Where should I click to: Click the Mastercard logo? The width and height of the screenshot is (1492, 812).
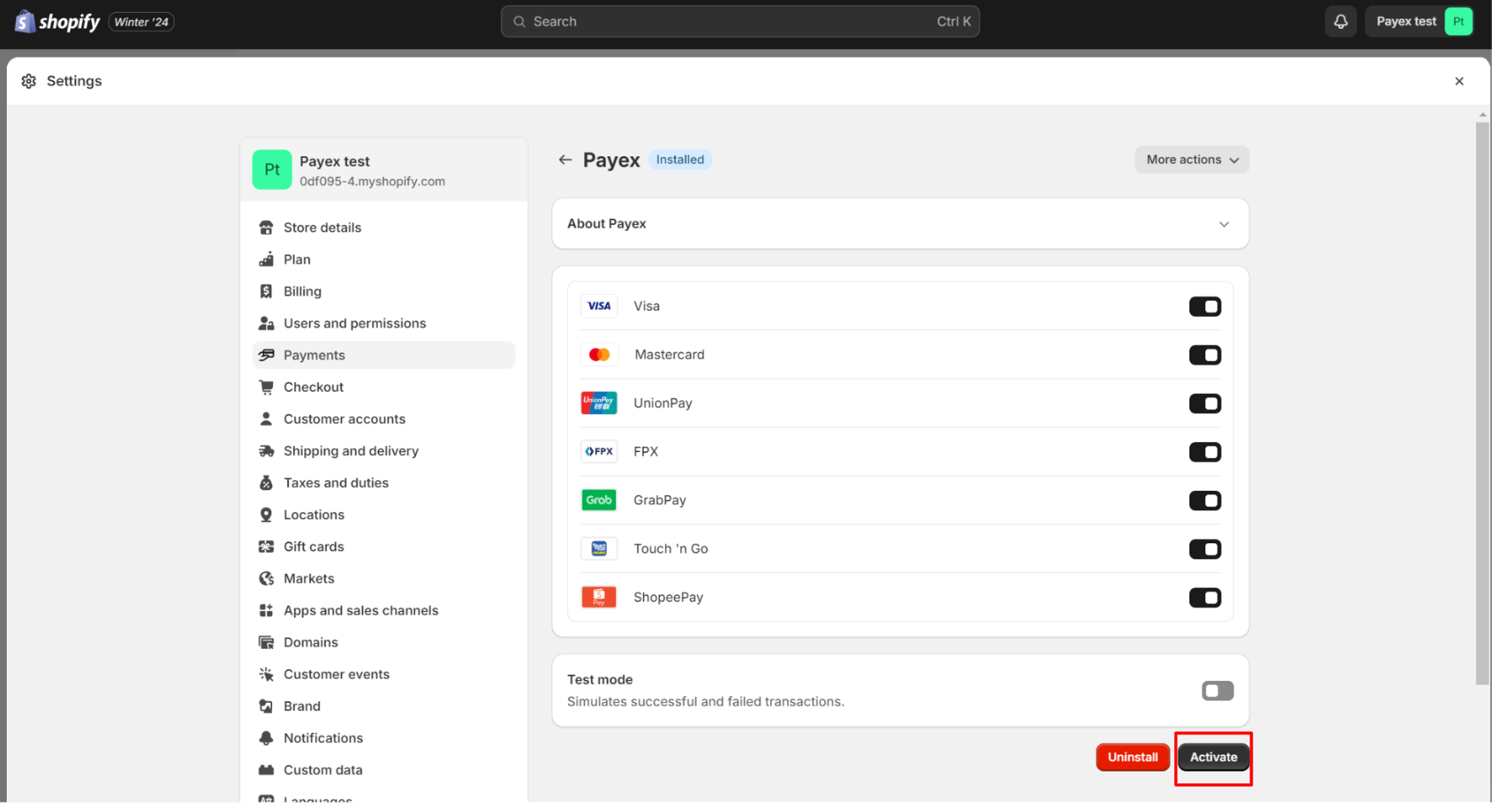[598, 355]
